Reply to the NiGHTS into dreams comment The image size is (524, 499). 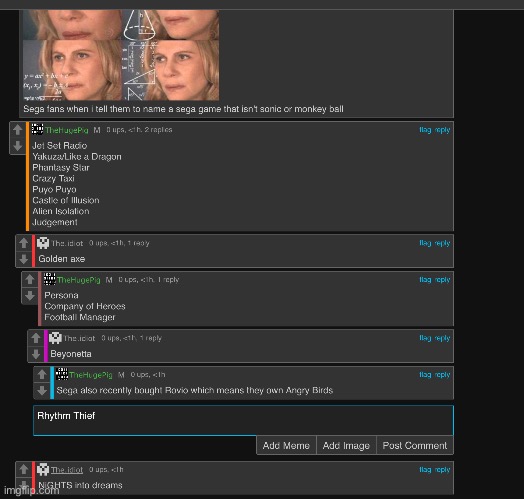click(442, 470)
